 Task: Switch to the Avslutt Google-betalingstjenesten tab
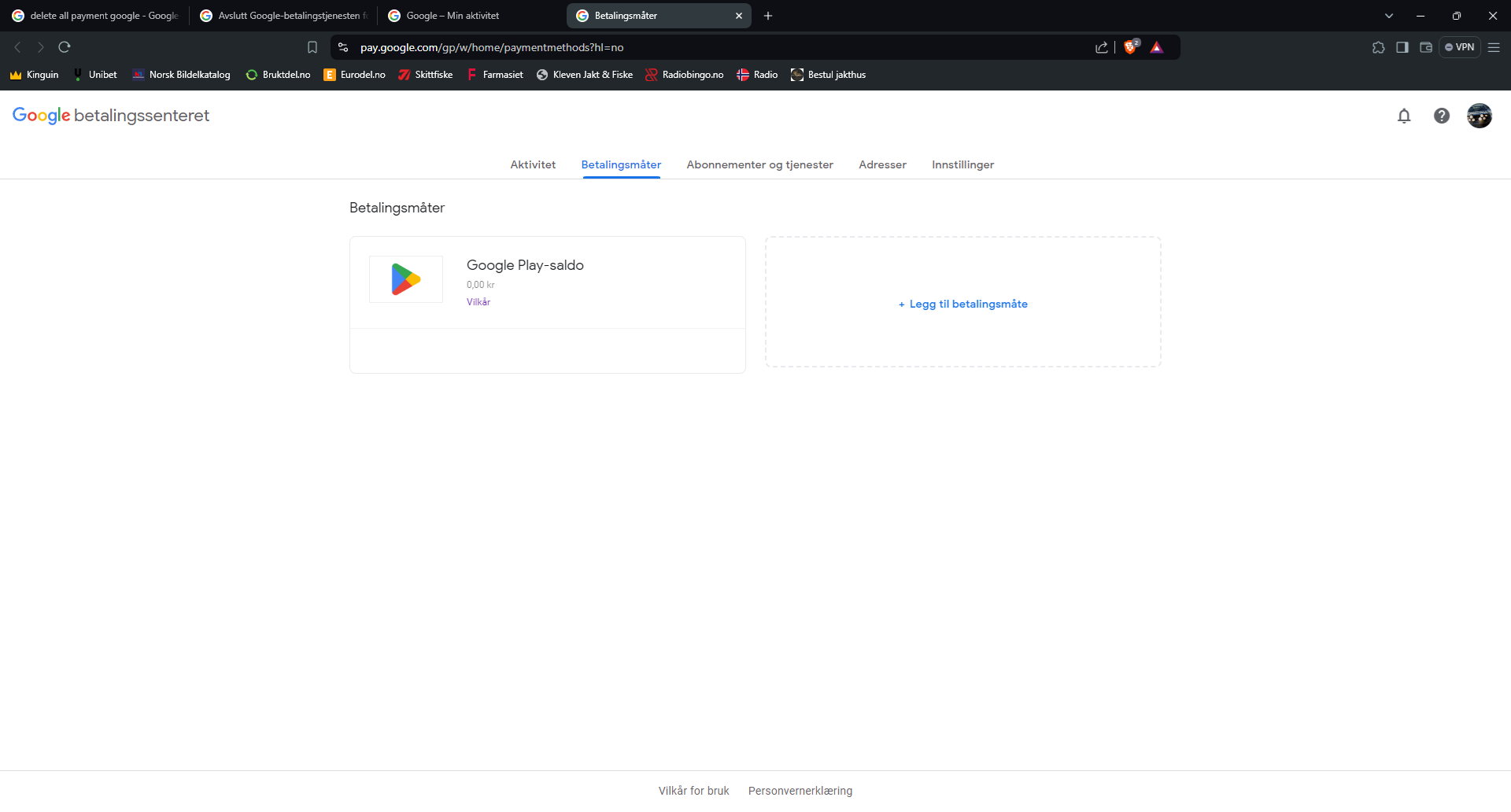(284, 16)
